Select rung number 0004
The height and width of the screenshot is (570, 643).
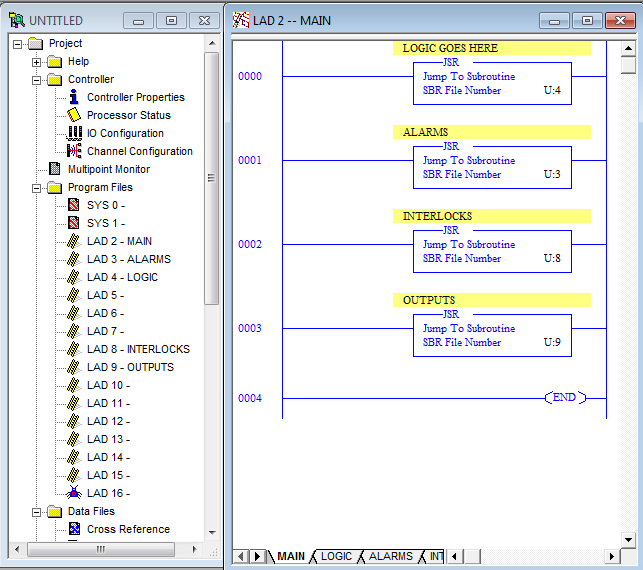250,398
